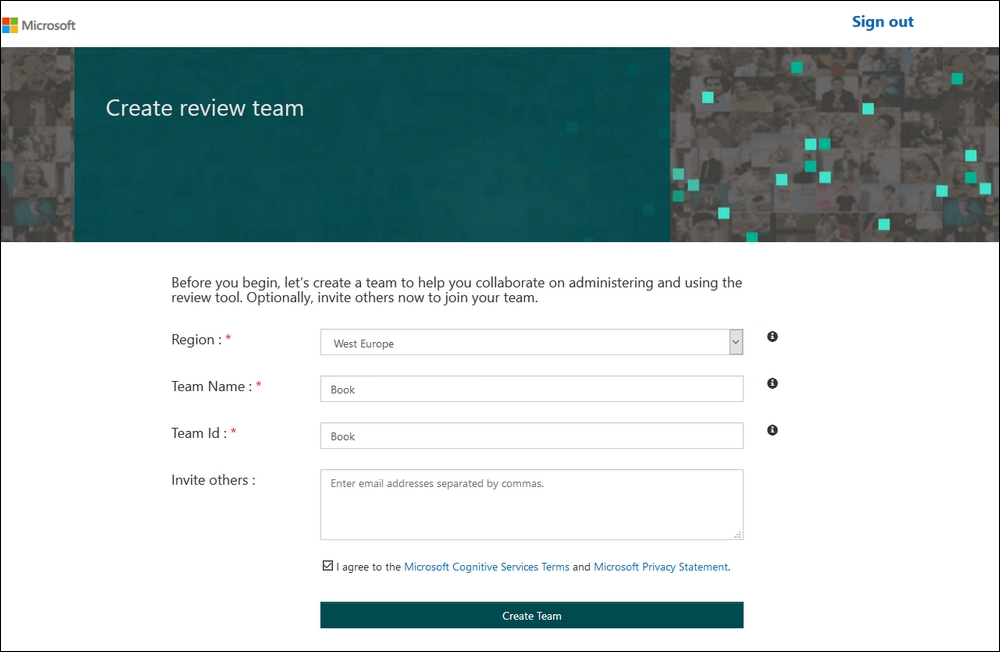Sign out of the account

pyautogui.click(x=882, y=22)
